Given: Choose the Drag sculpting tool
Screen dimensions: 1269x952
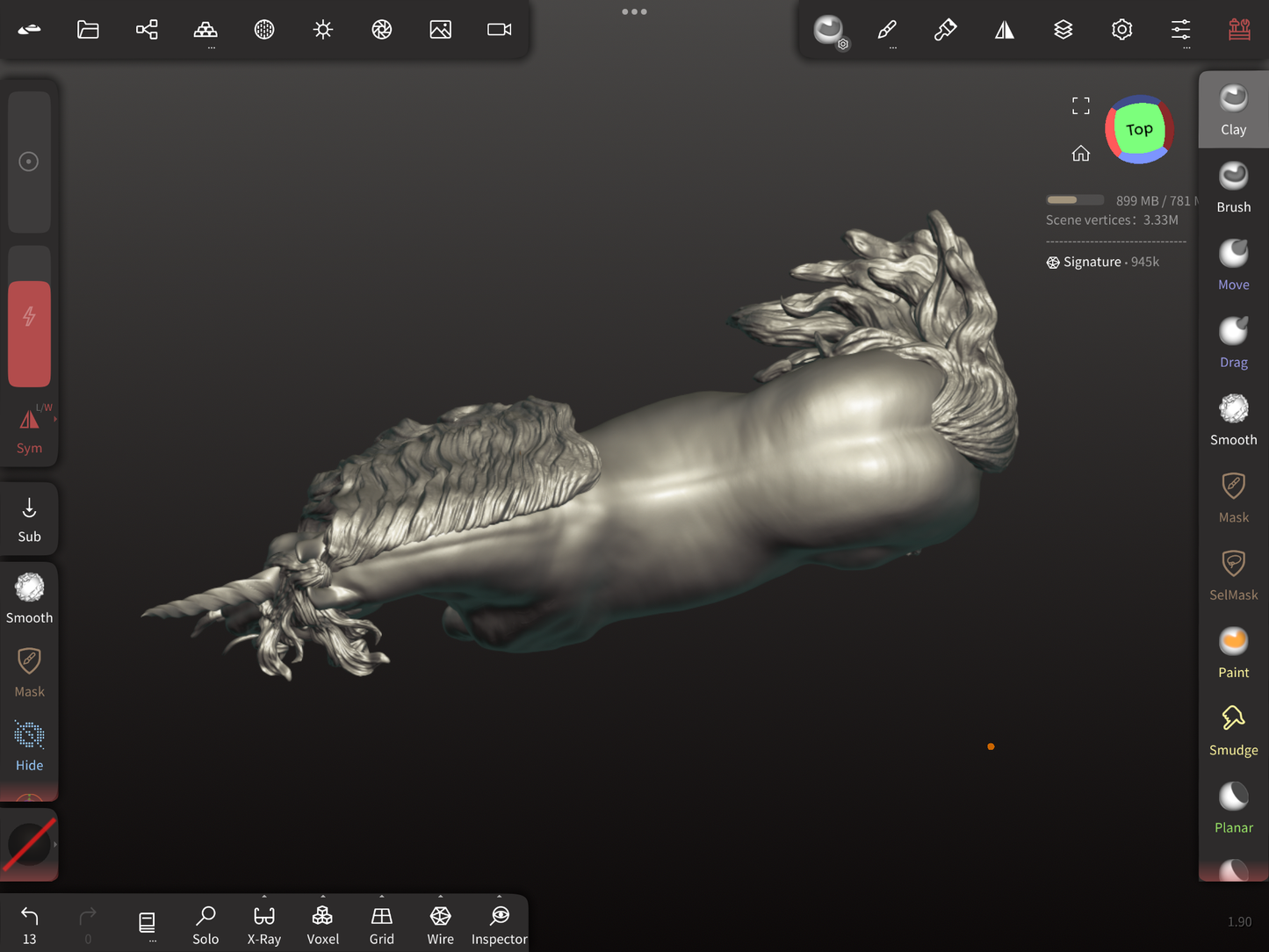Looking at the screenshot, I should tap(1233, 343).
